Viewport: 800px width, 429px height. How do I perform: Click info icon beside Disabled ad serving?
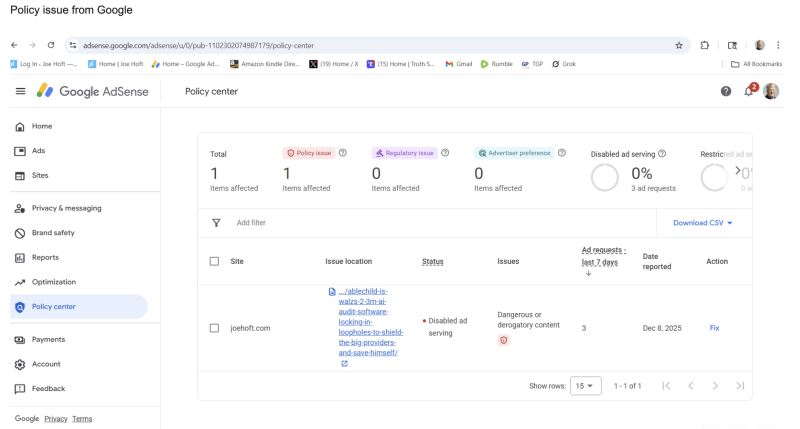(662, 153)
